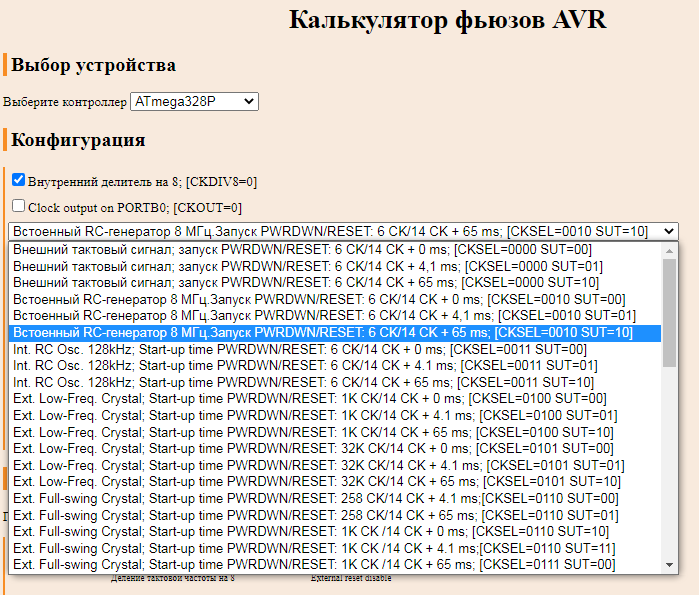Viewport: 699px width, 595px height.
Task: Uncheck the CKDIV8=0 internal divider checkbox
Action: tap(18, 180)
